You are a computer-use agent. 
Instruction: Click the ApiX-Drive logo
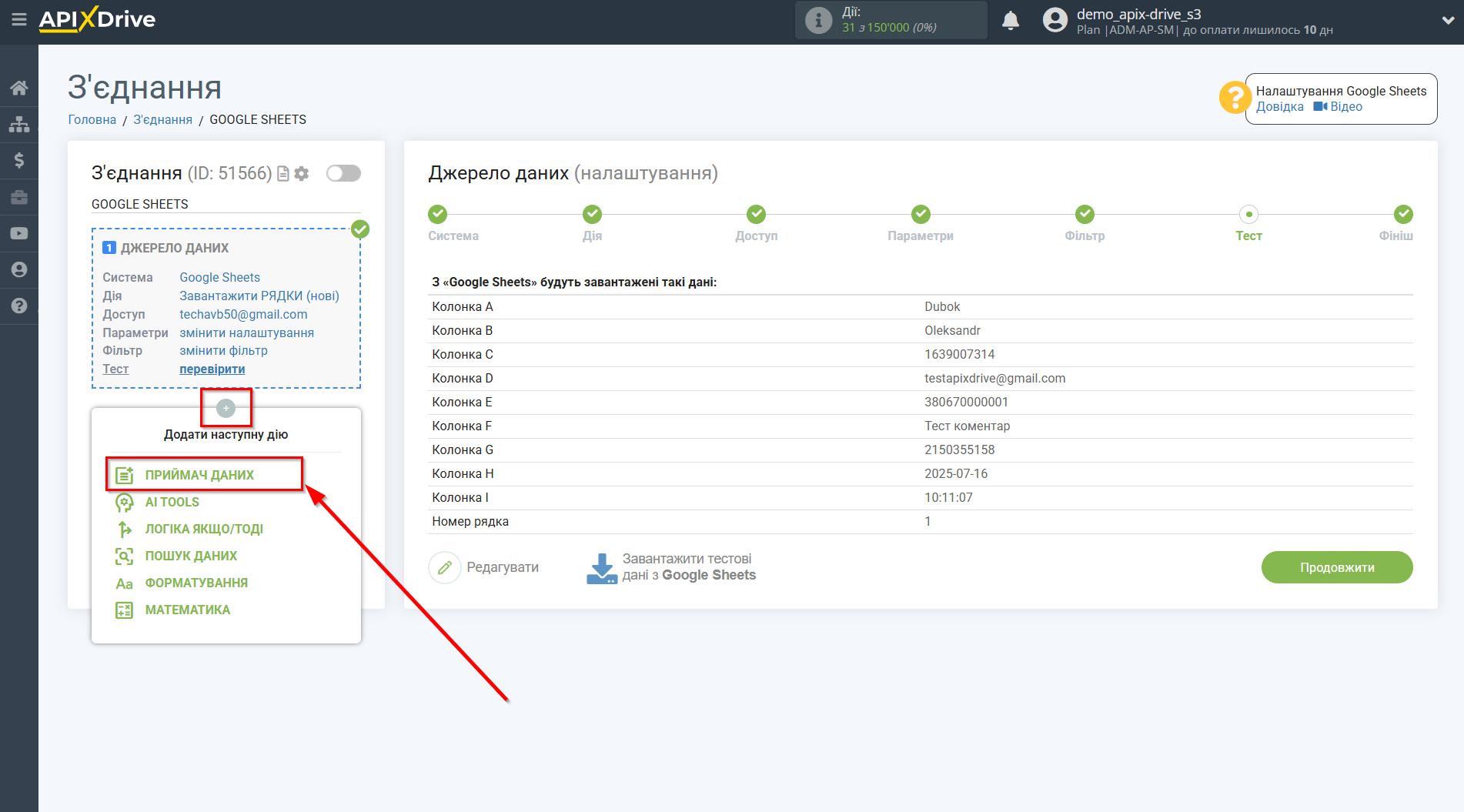97,19
